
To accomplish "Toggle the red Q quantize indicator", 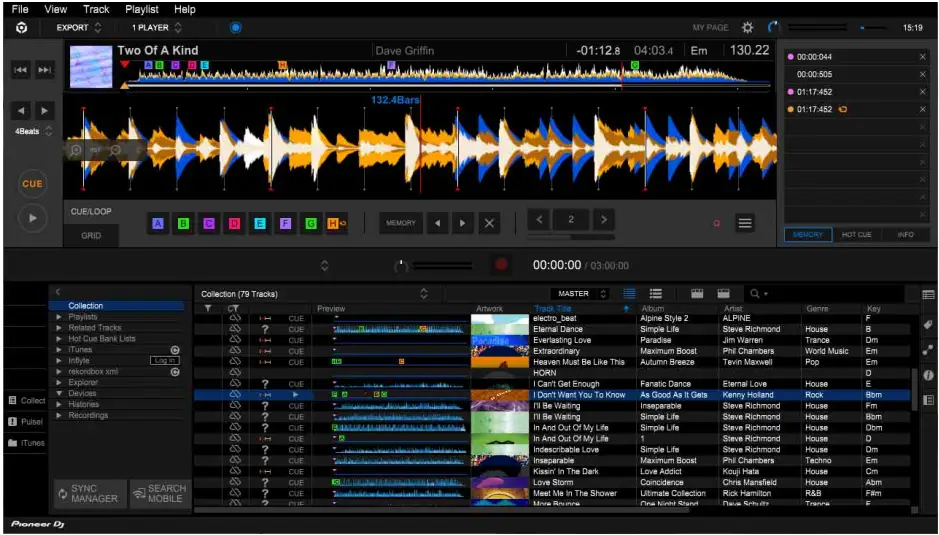I will pyautogui.click(x=716, y=223).
